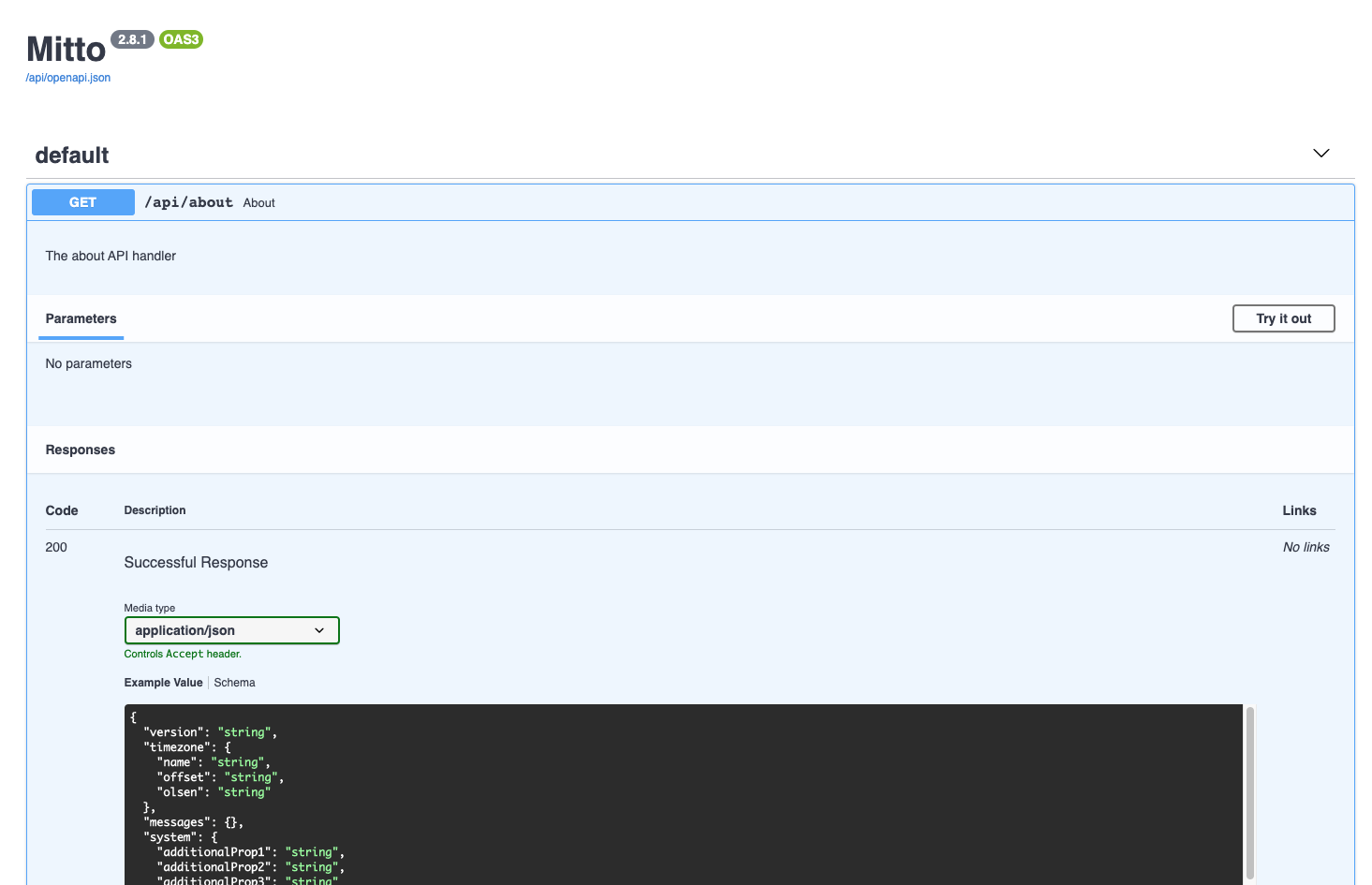This screenshot has height=885, width=1372.
Task: Collapse the default section chevron
Action: (x=1320, y=154)
